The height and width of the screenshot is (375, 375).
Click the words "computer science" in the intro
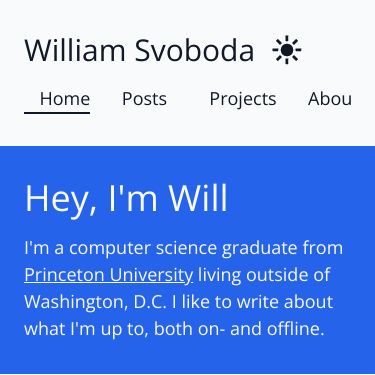click(143, 249)
